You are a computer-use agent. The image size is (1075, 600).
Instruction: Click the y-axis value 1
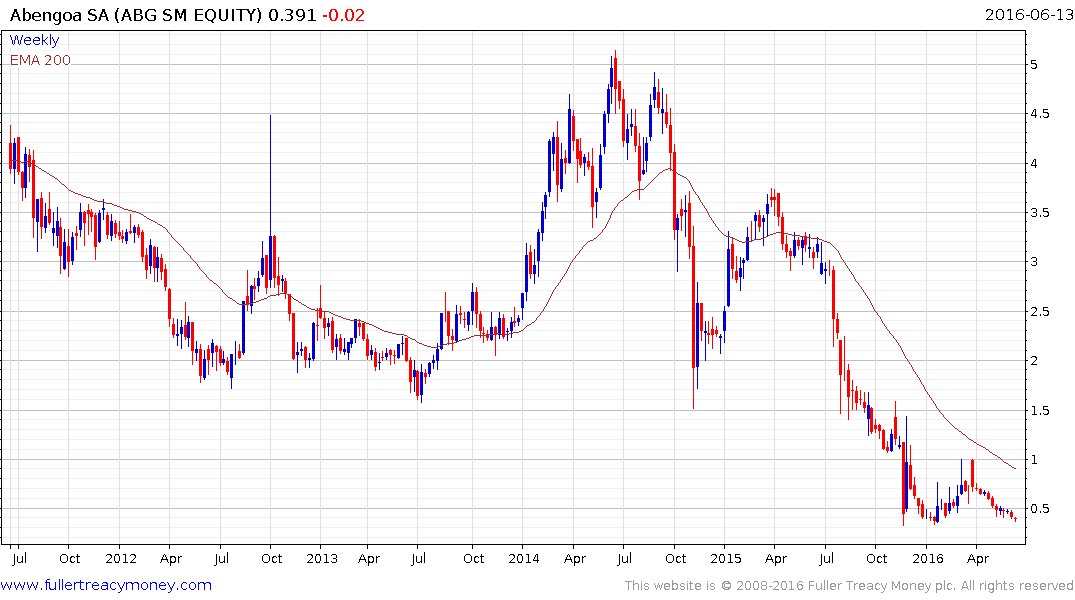point(1034,459)
